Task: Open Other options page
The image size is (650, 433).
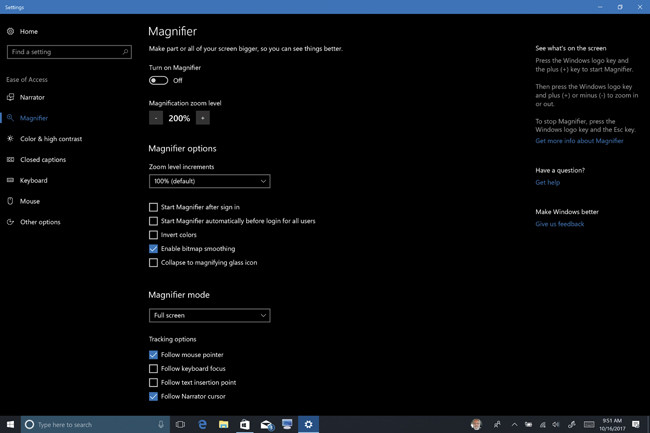Action: [x=34, y=222]
